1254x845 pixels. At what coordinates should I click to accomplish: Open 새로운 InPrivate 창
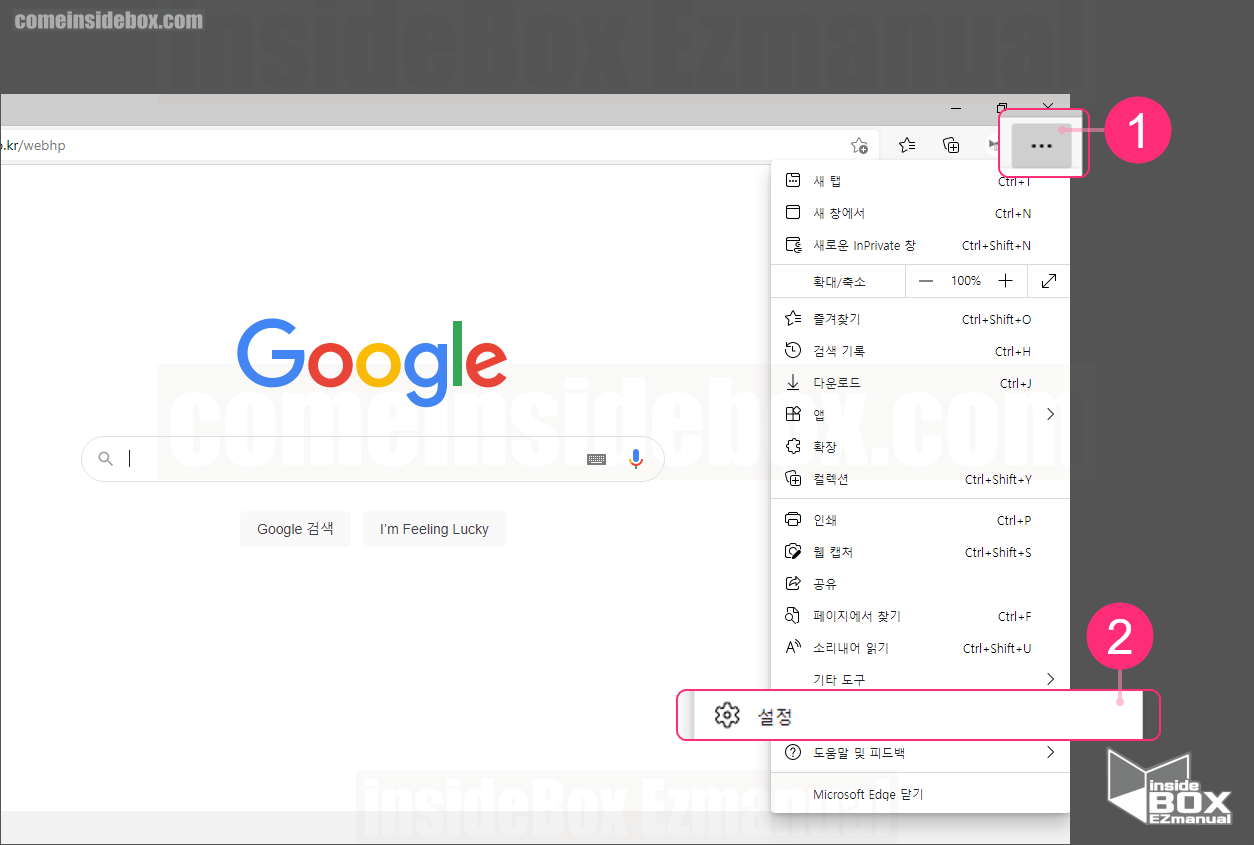(x=920, y=245)
